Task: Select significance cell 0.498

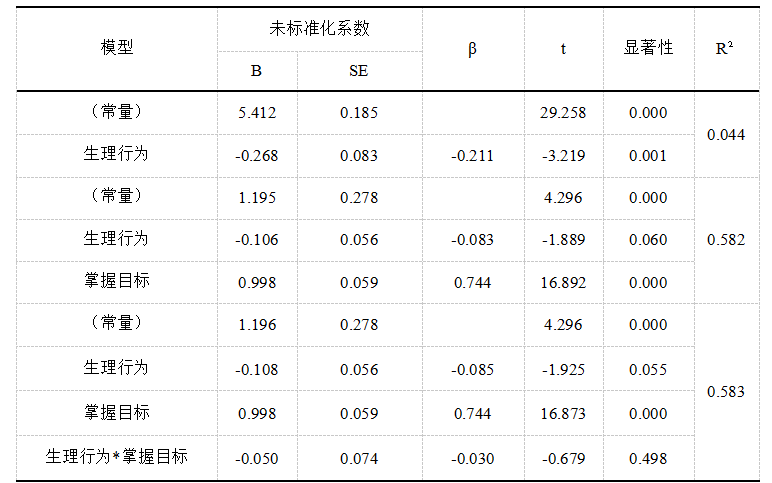Action: point(648,459)
